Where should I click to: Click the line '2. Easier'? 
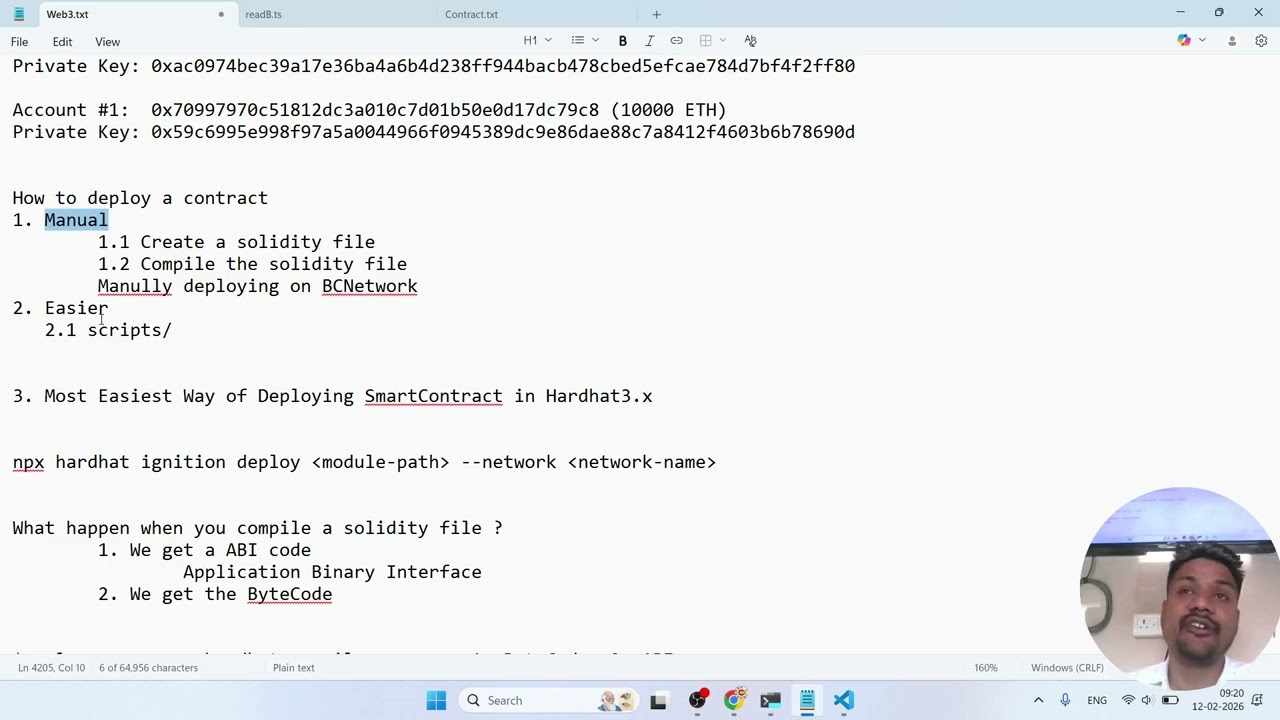pyautogui.click(x=60, y=308)
